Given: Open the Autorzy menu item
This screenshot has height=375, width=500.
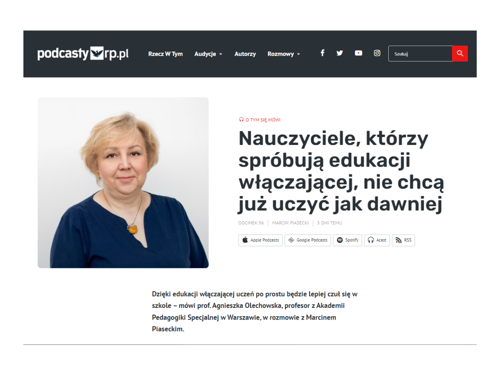Looking at the screenshot, I should (245, 54).
